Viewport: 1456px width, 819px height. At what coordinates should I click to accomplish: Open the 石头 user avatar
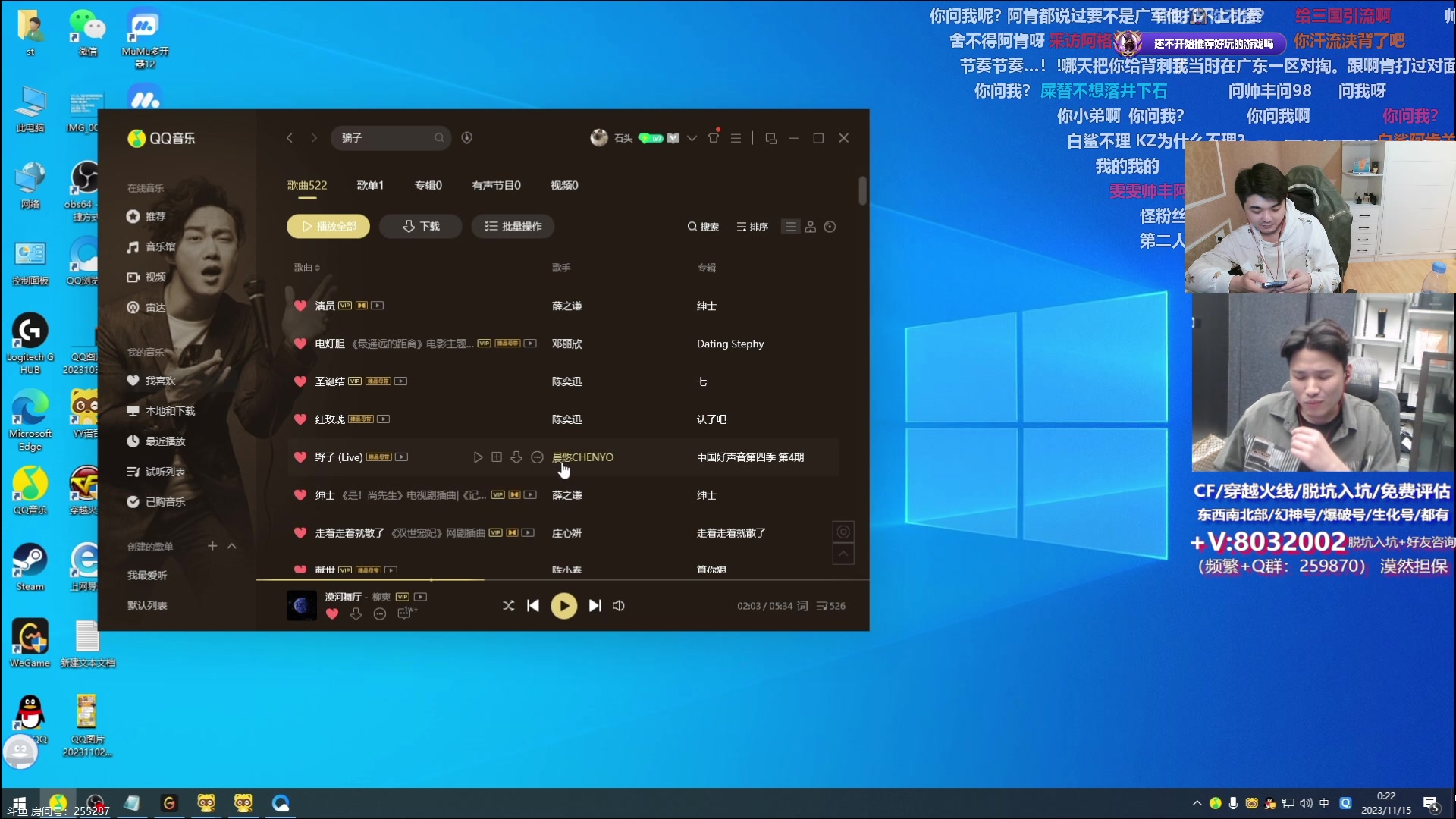point(599,138)
